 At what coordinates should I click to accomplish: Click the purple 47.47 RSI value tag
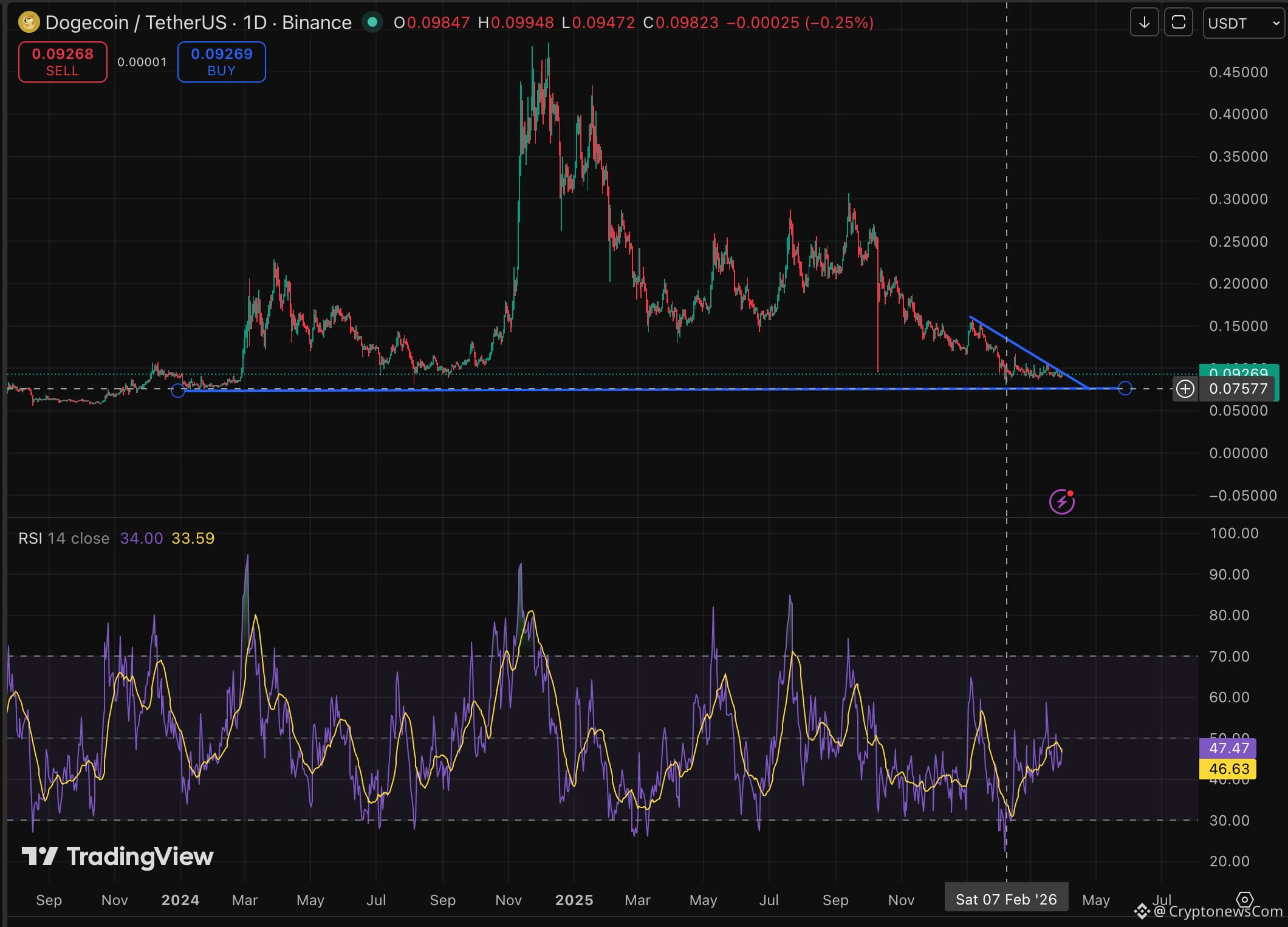[1228, 748]
